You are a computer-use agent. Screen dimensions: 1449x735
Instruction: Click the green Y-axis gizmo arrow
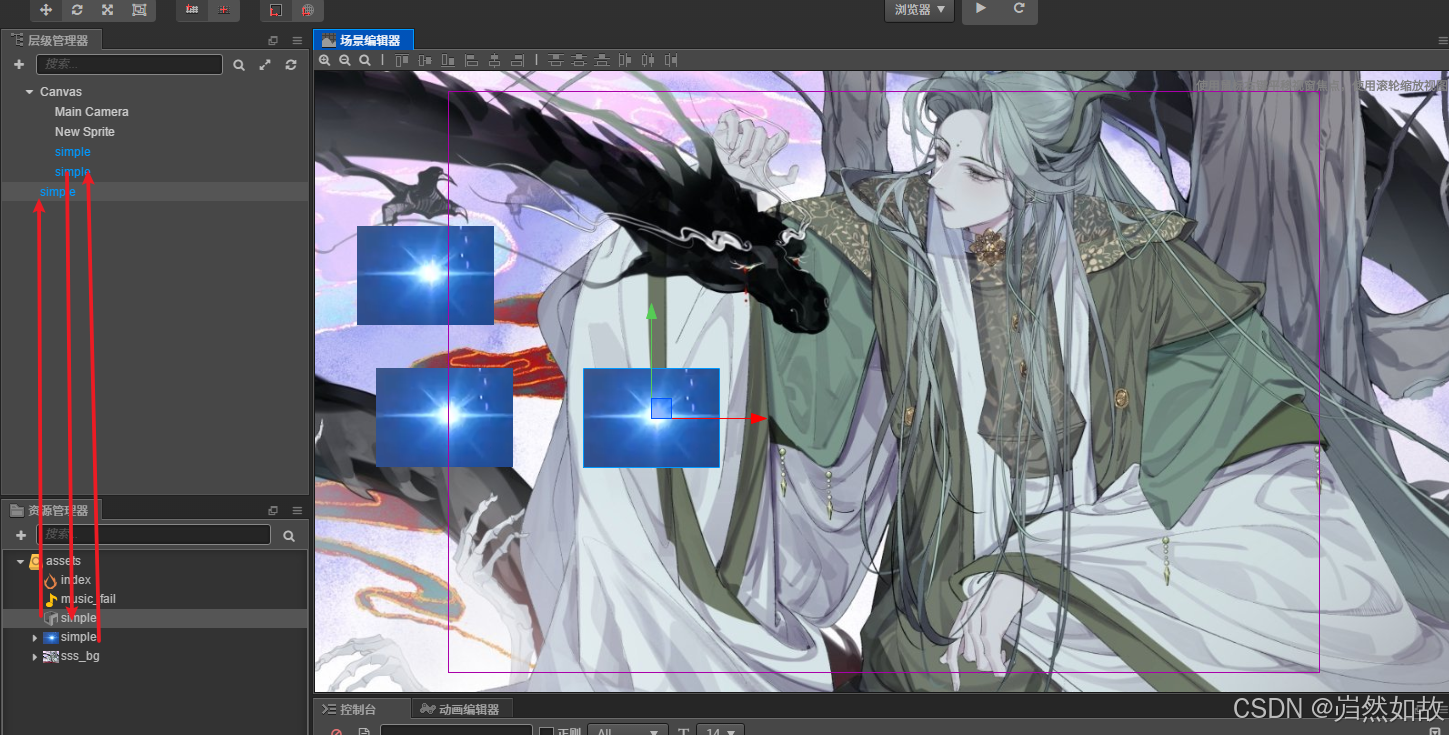coord(652,312)
